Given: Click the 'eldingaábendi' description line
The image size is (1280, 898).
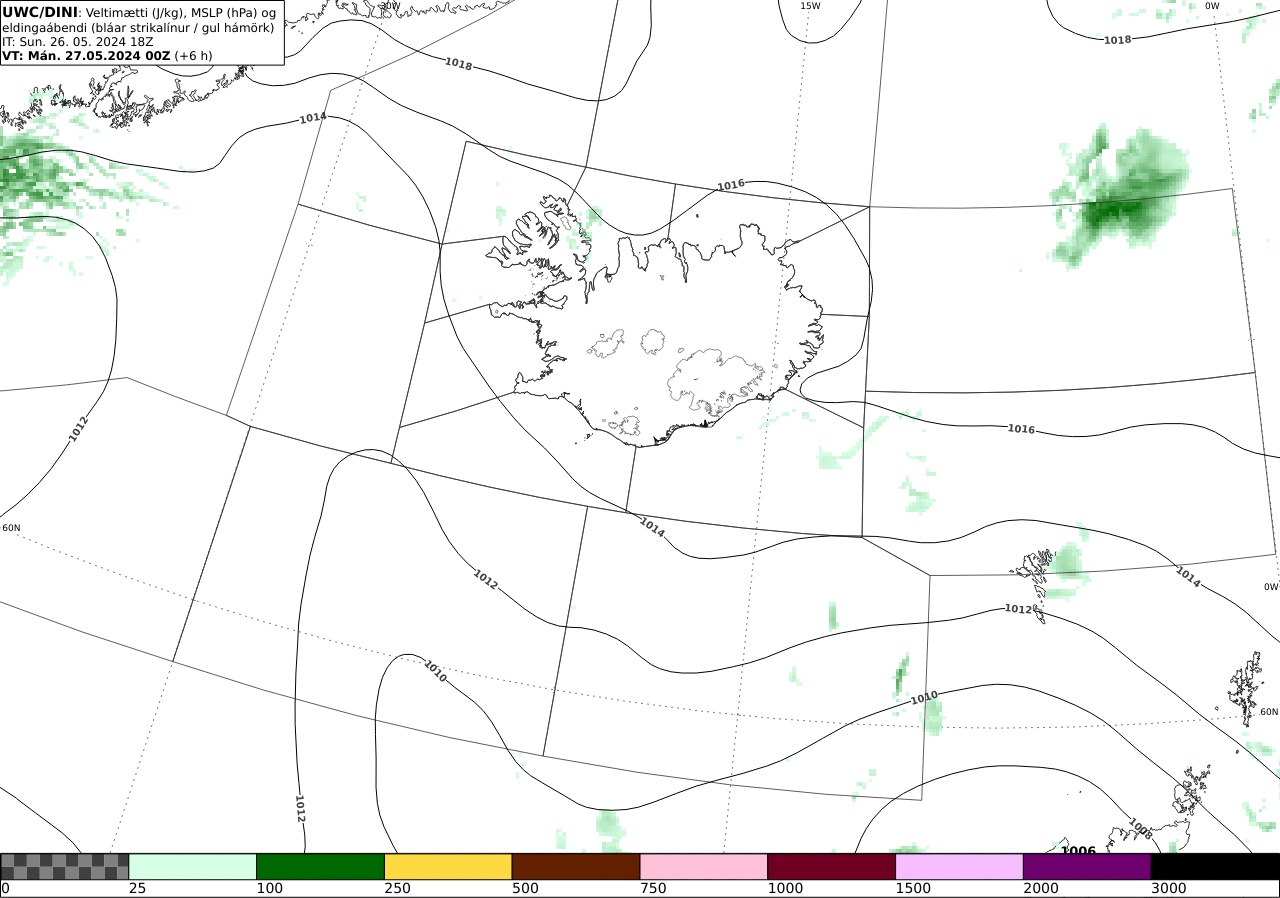Looking at the screenshot, I should (x=138, y=27).
